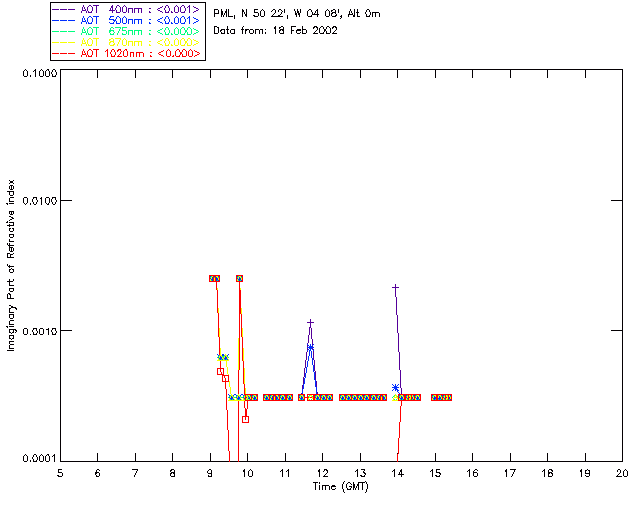Click x-axis tick label 18
The height and width of the screenshot is (512, 640).
[547, 473]
